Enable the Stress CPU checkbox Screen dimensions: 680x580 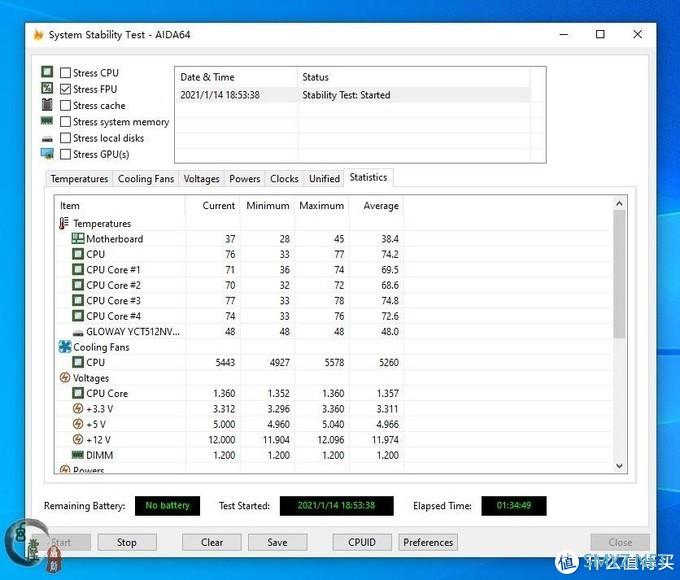65,72
